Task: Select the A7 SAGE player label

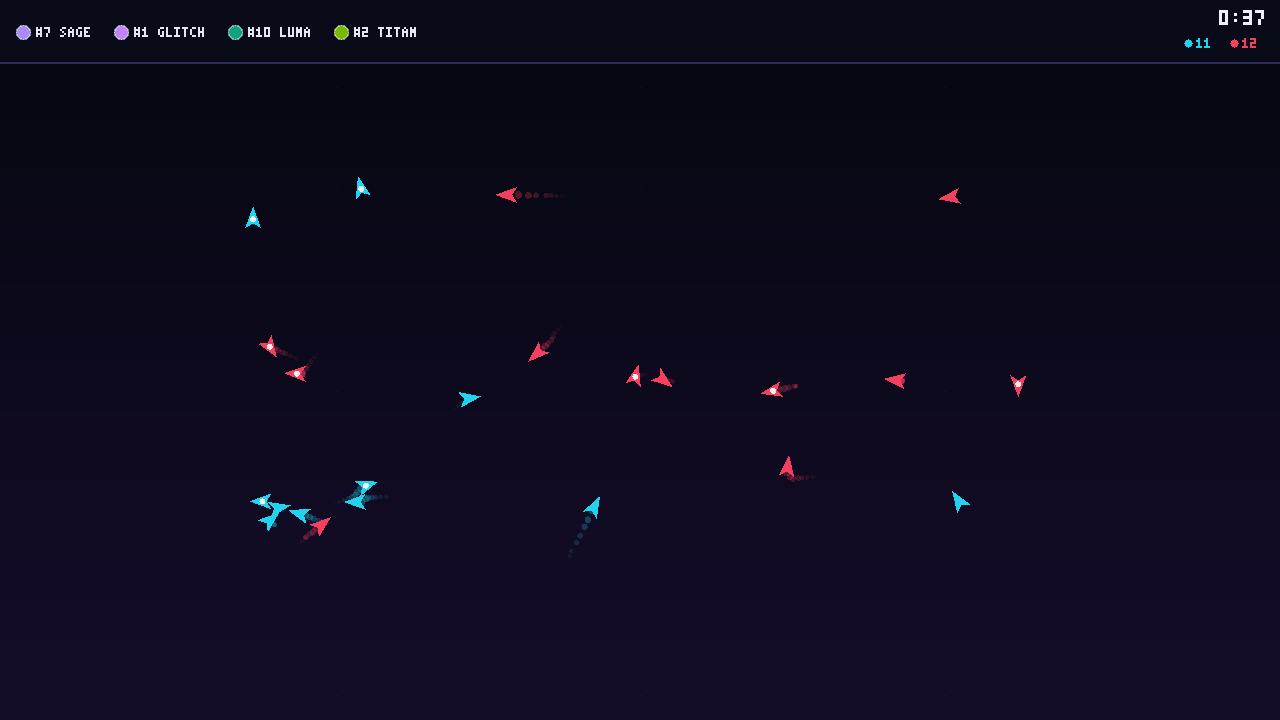Action: 63,33
